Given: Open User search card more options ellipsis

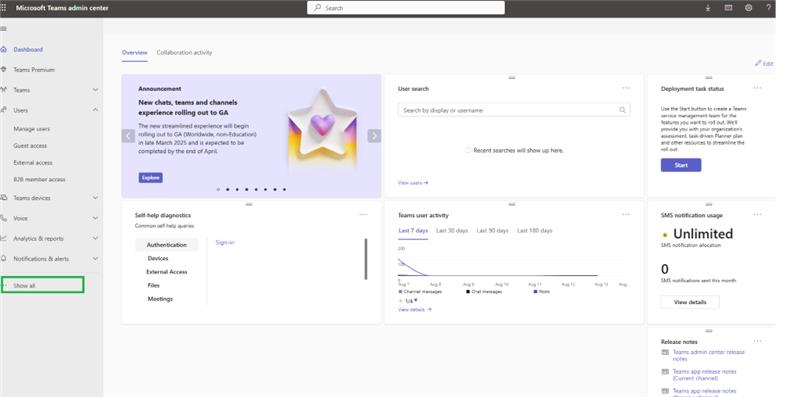Looking at the screenshot, I should click(626, 88).
